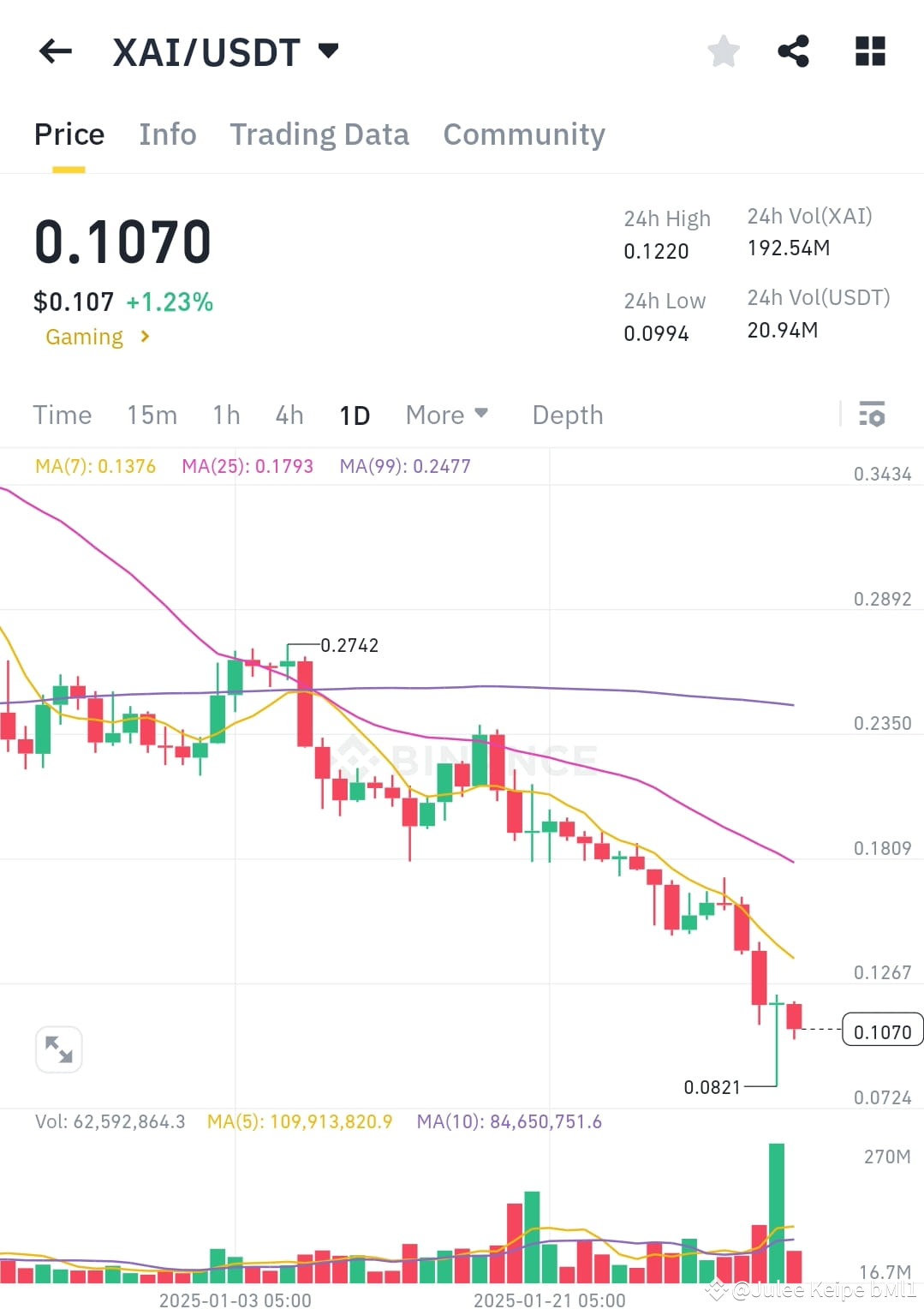Select the 15m chart interval

click(152, 415)
